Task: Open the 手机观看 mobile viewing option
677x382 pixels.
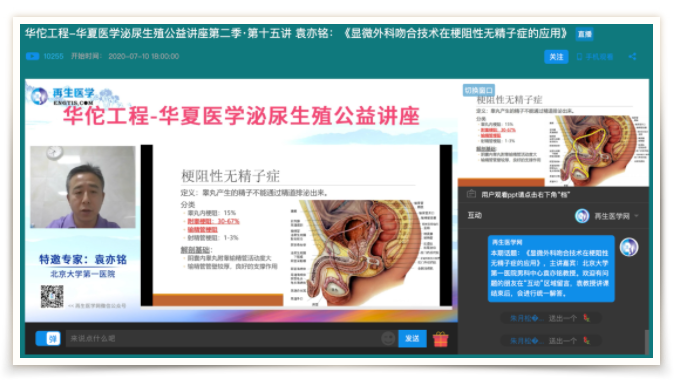Action: tap(595, 57)
